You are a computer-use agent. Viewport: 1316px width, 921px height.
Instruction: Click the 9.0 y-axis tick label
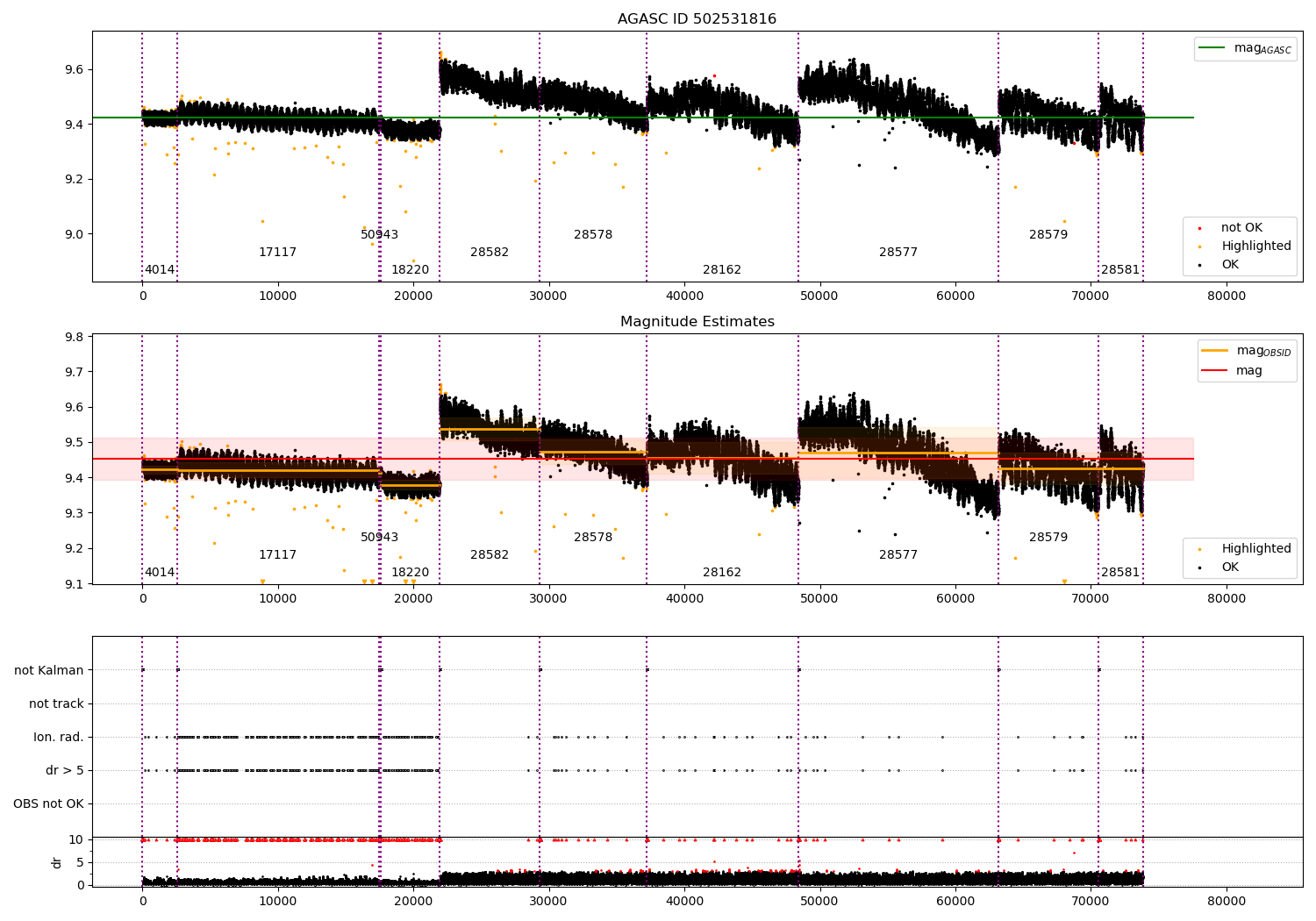(75, 234)
